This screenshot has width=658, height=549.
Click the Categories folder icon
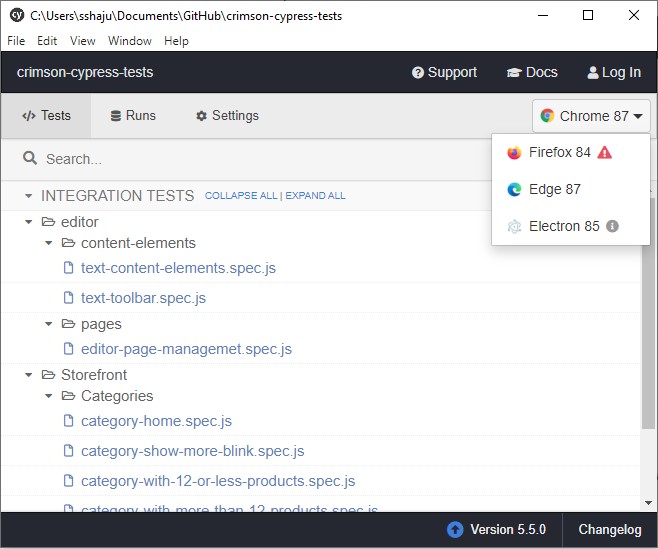pos(68,395)
